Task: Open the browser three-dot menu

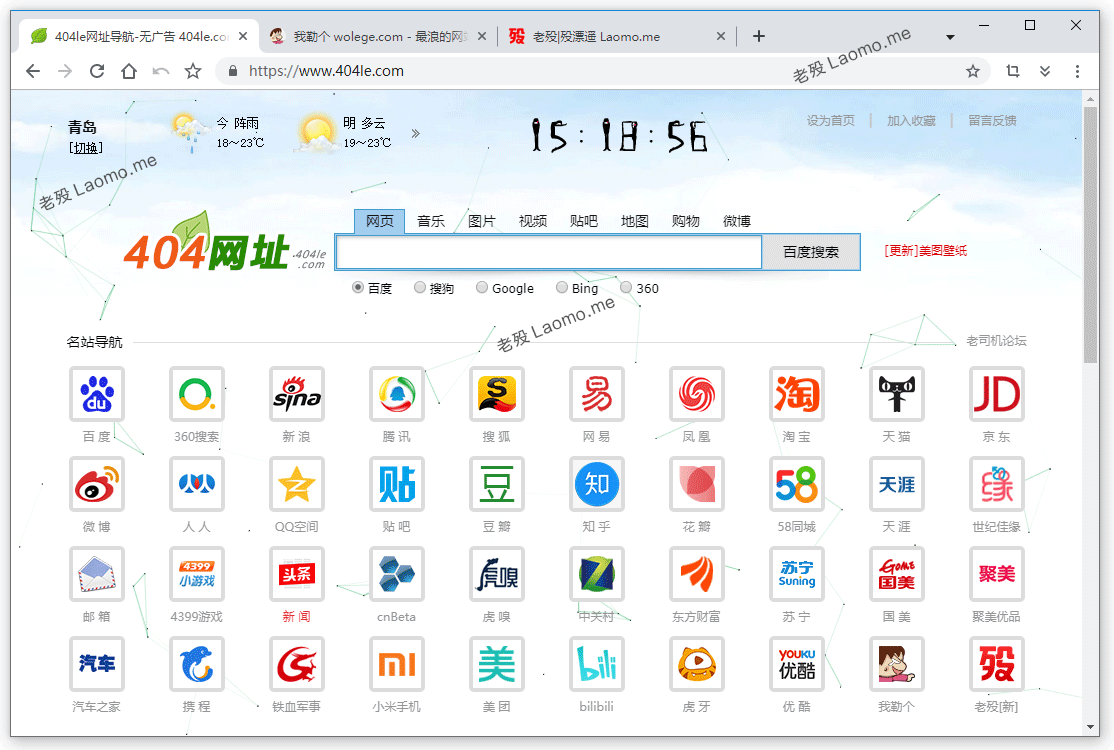Action: (x=1077, y=71)
